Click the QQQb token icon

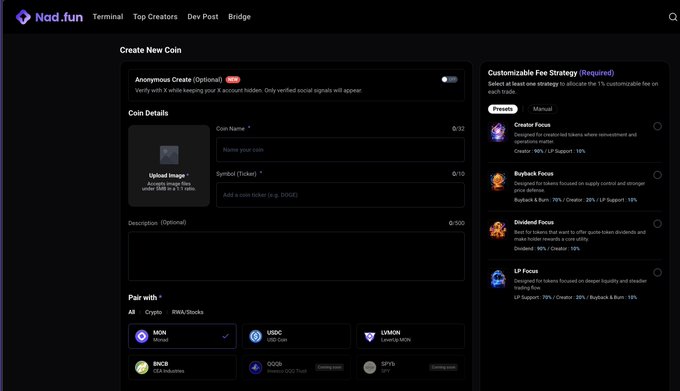pos(255,367)
